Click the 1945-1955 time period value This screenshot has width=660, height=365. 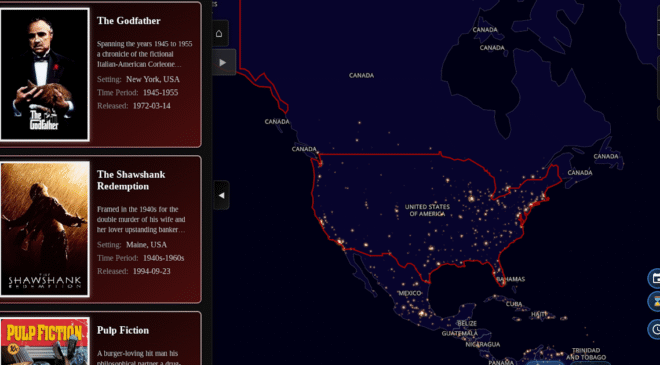(x=160, y=93)
